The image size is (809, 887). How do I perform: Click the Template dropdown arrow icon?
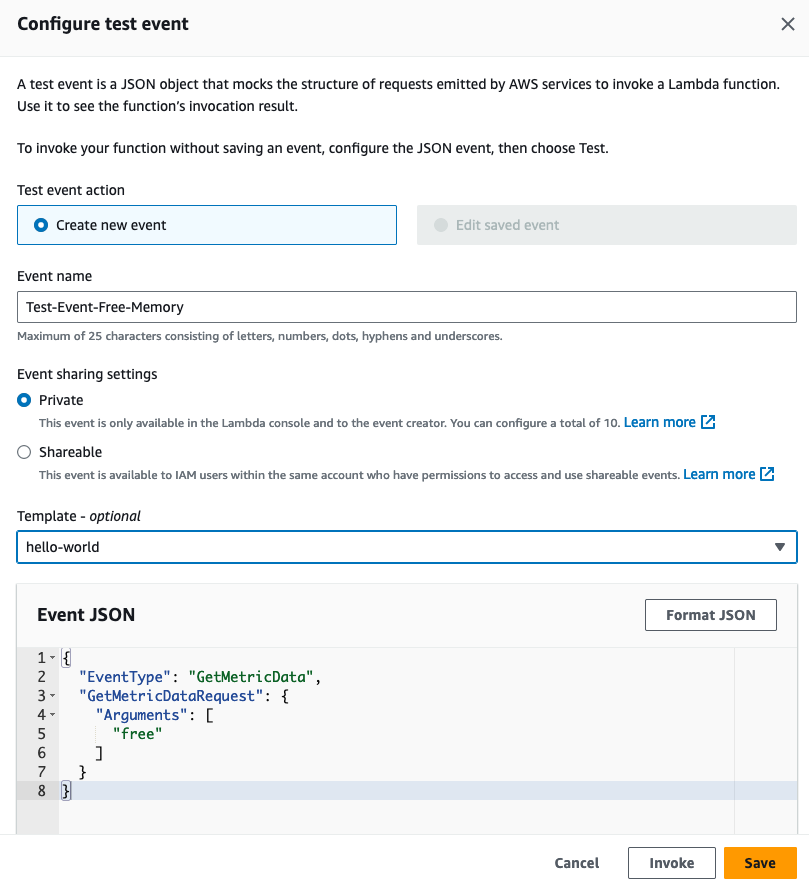point(780,547)
